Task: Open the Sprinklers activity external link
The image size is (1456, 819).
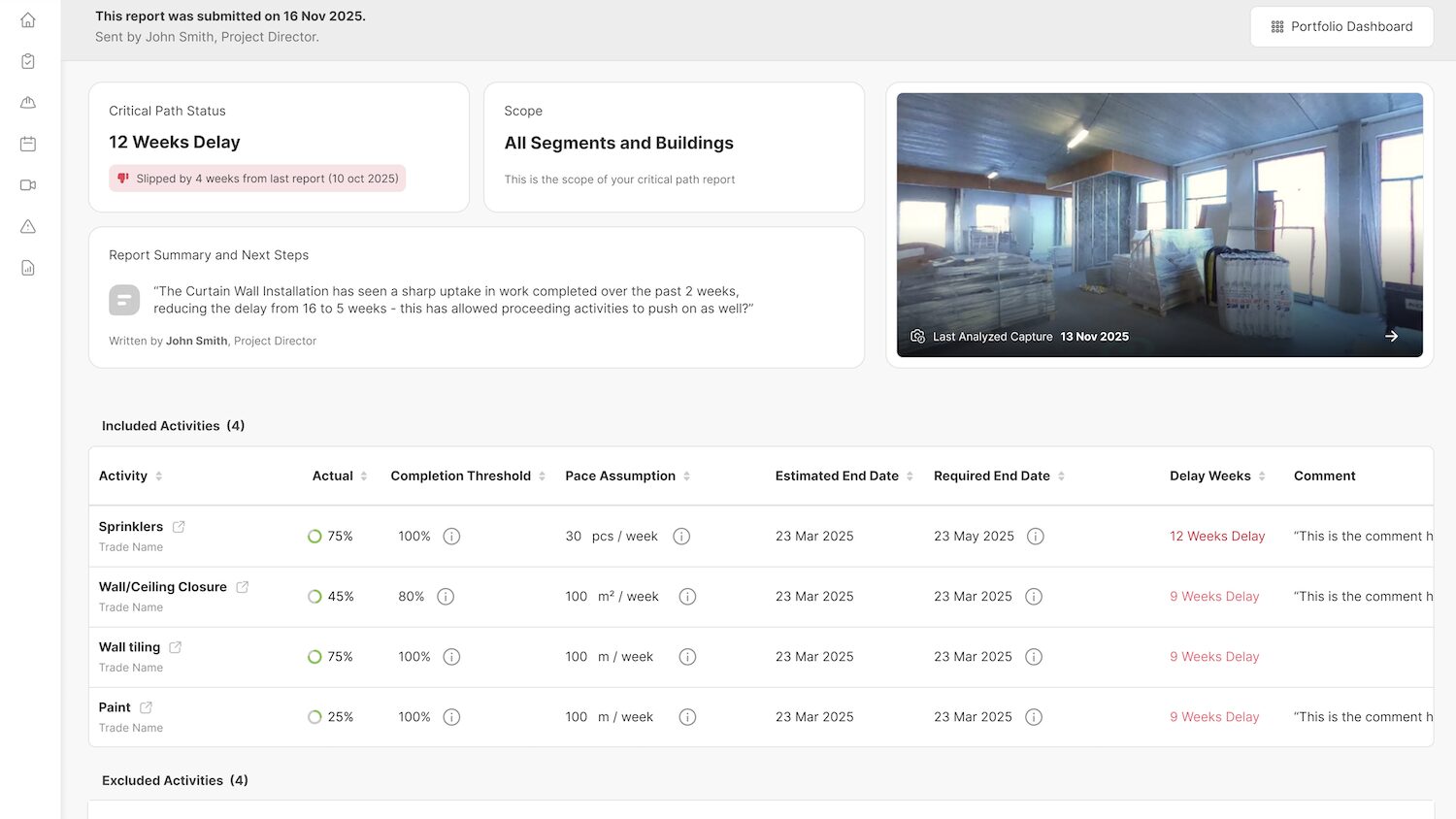Action: pyautogui.click(x=179, y=525)
